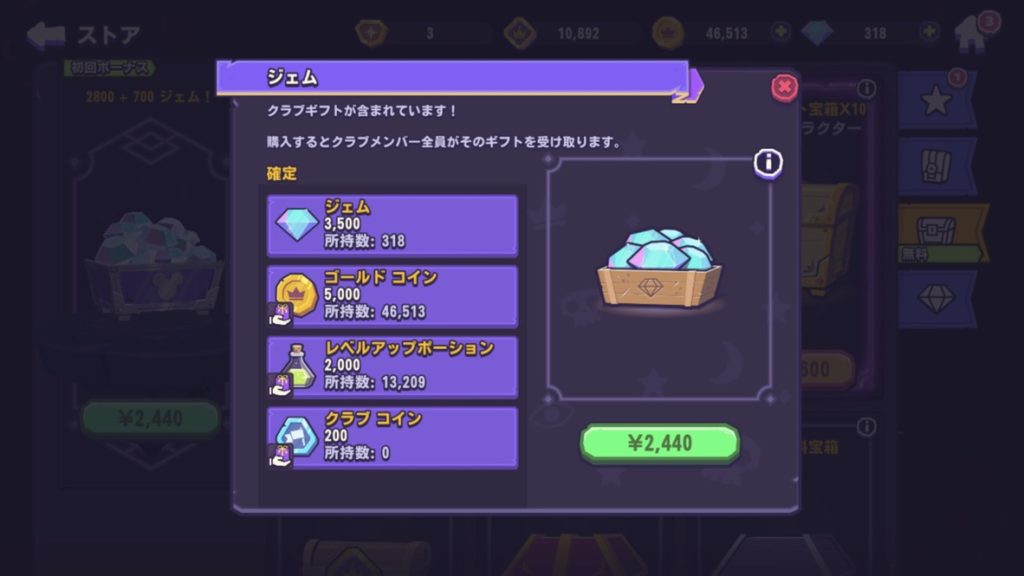Add gold coins via plus next to 46,513

point(780,31)
